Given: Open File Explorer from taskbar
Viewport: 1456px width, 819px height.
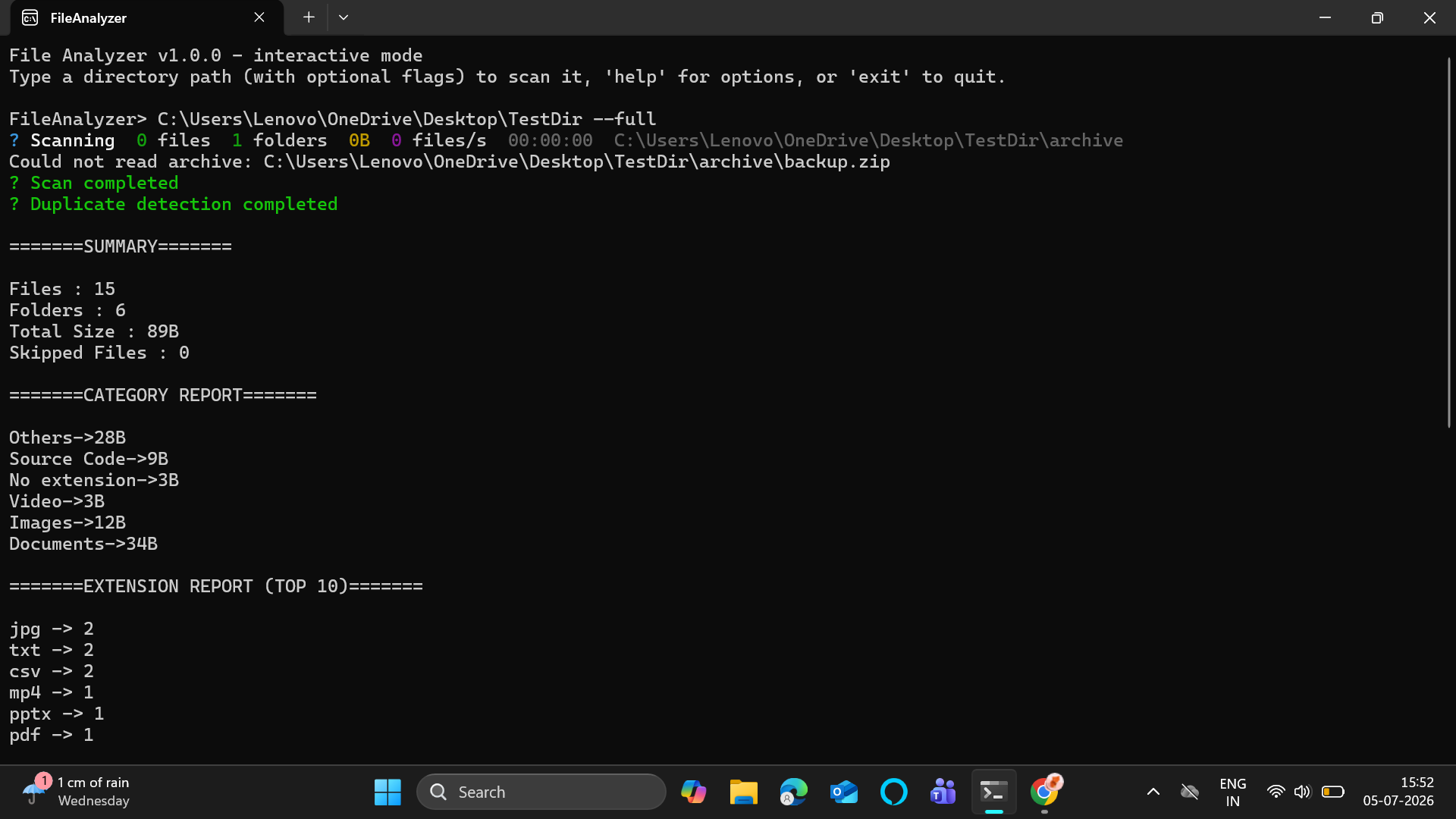Looking at the screenshot, I should (743, 792).
